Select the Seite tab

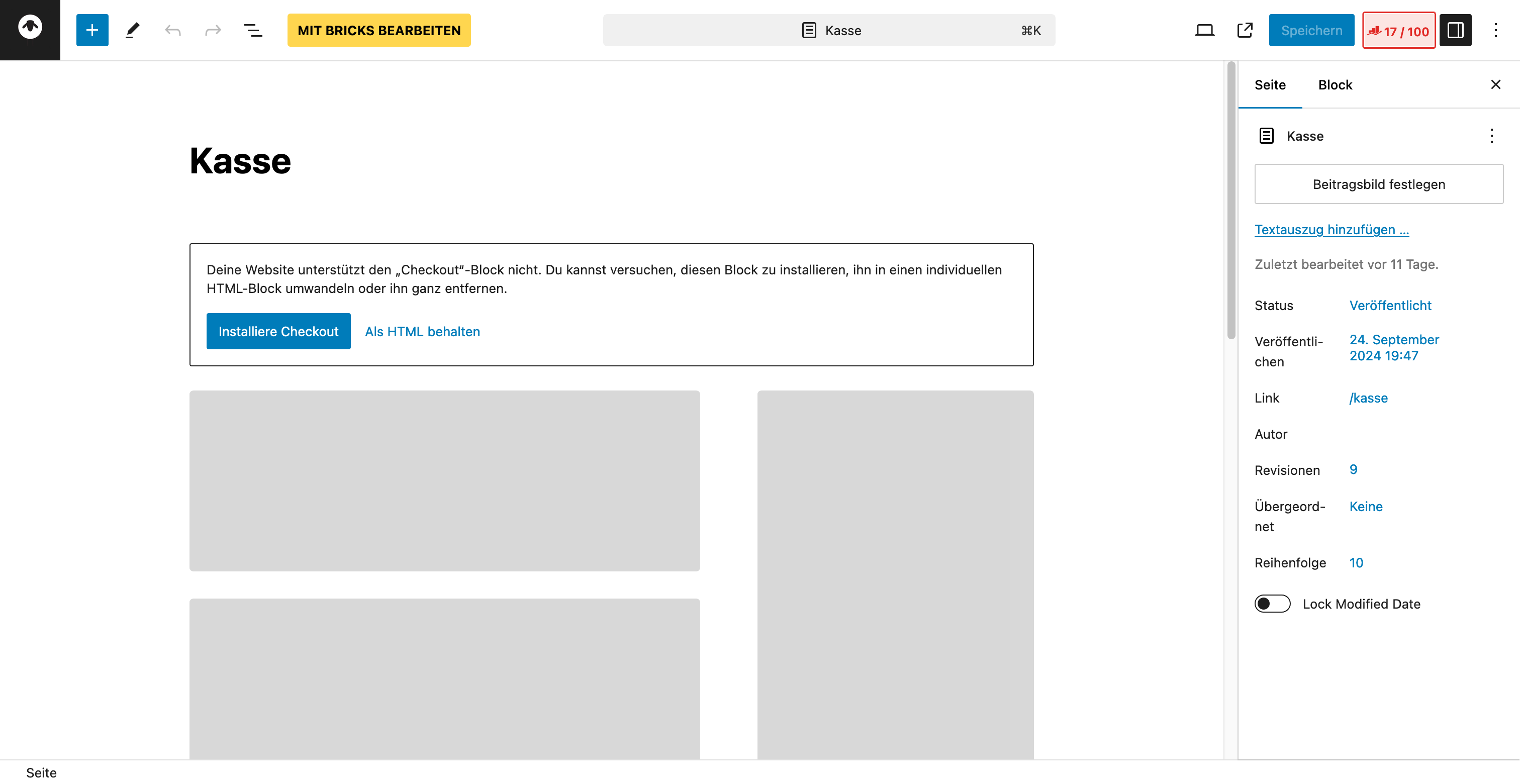[x=1270, y=85]
